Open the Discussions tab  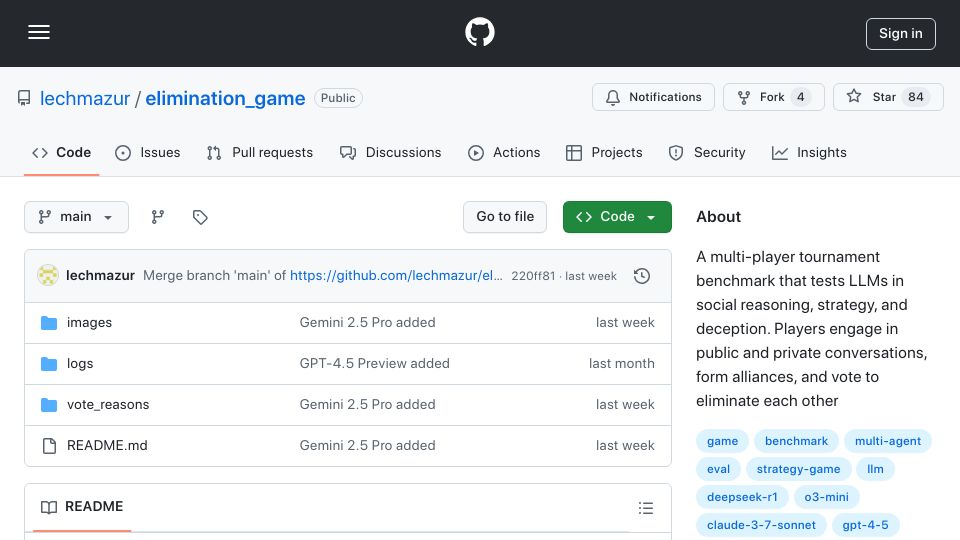point(391,152)
